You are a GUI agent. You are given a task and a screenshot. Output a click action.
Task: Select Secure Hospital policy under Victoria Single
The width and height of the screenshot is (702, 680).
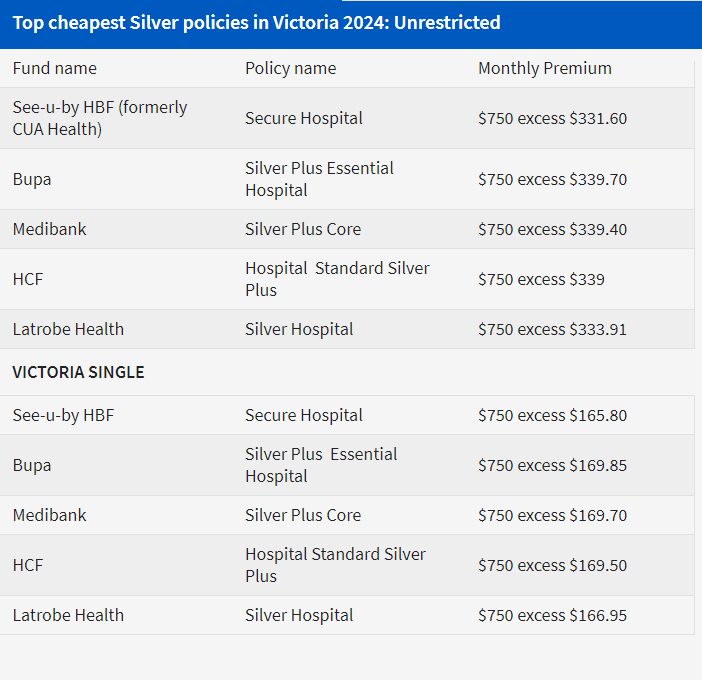[304, 415]
